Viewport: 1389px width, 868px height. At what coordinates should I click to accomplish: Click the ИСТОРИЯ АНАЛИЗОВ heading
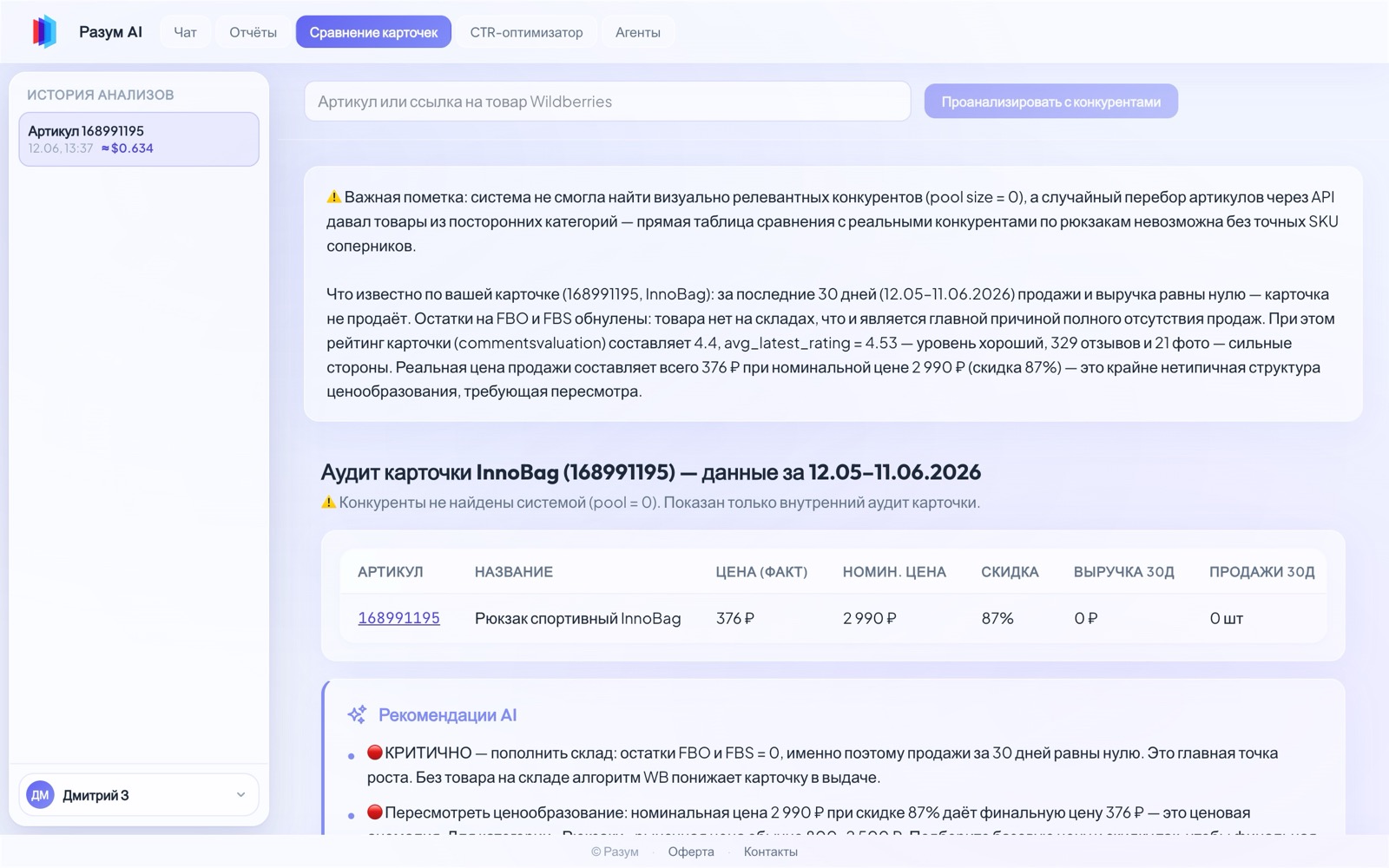point(100,95)
